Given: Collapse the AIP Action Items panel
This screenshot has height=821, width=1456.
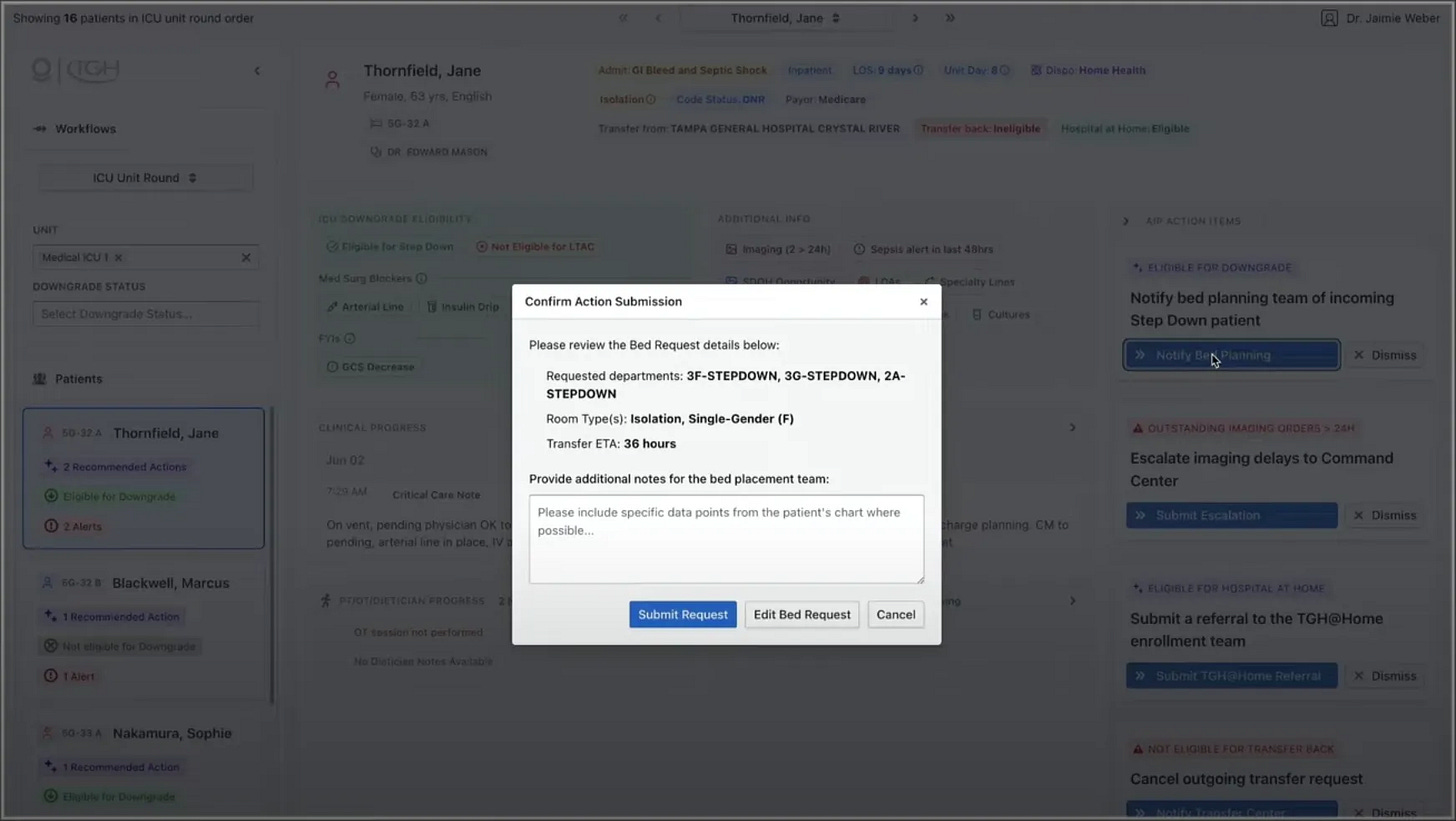Looking at the screenshot, I should 1125,221.
